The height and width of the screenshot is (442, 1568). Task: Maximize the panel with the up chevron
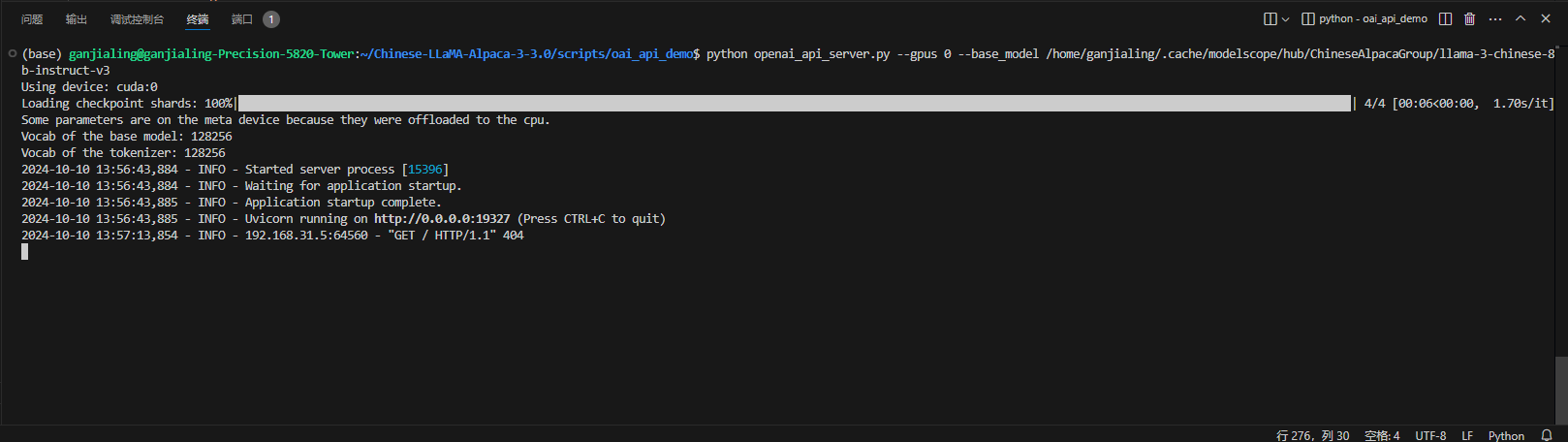click(1521, 18)
